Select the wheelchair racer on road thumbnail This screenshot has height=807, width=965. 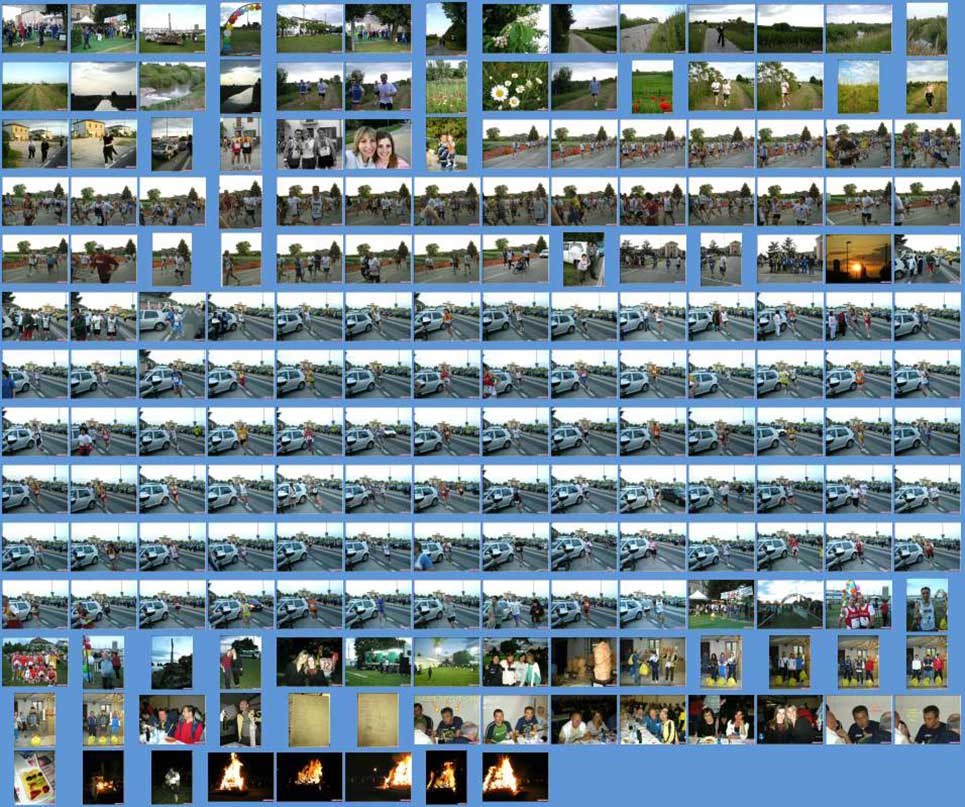point(515,259)
